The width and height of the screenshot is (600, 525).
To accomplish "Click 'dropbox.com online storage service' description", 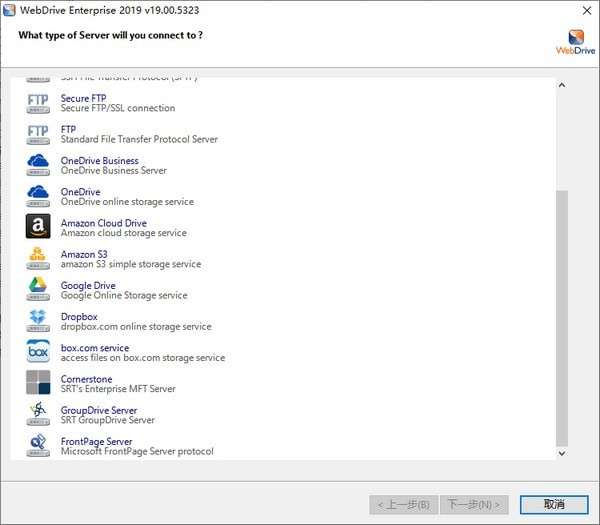I will (x=136, y=326).
